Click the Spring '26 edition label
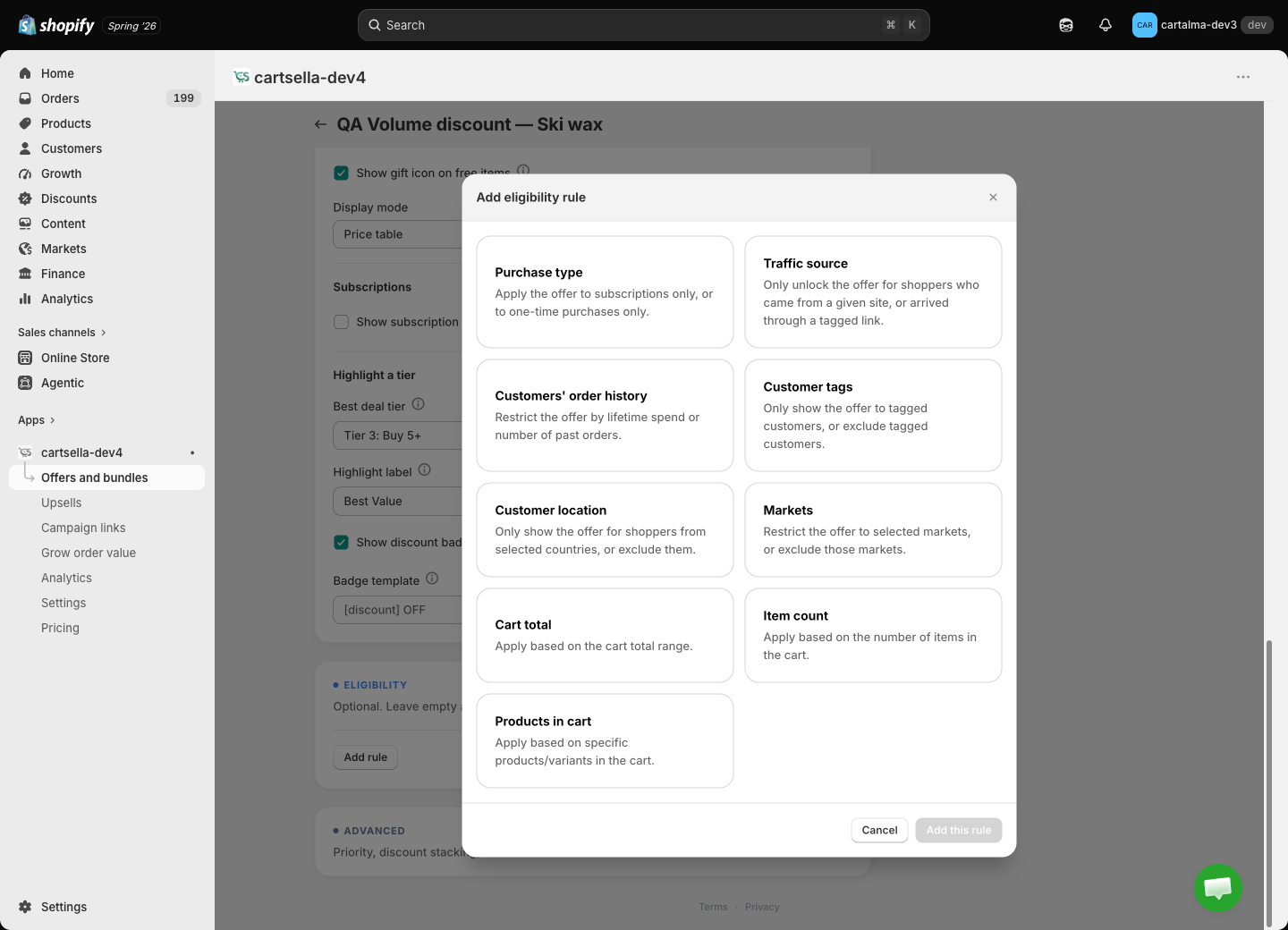This screenshot has height=930, width=1288. point(131,26)
